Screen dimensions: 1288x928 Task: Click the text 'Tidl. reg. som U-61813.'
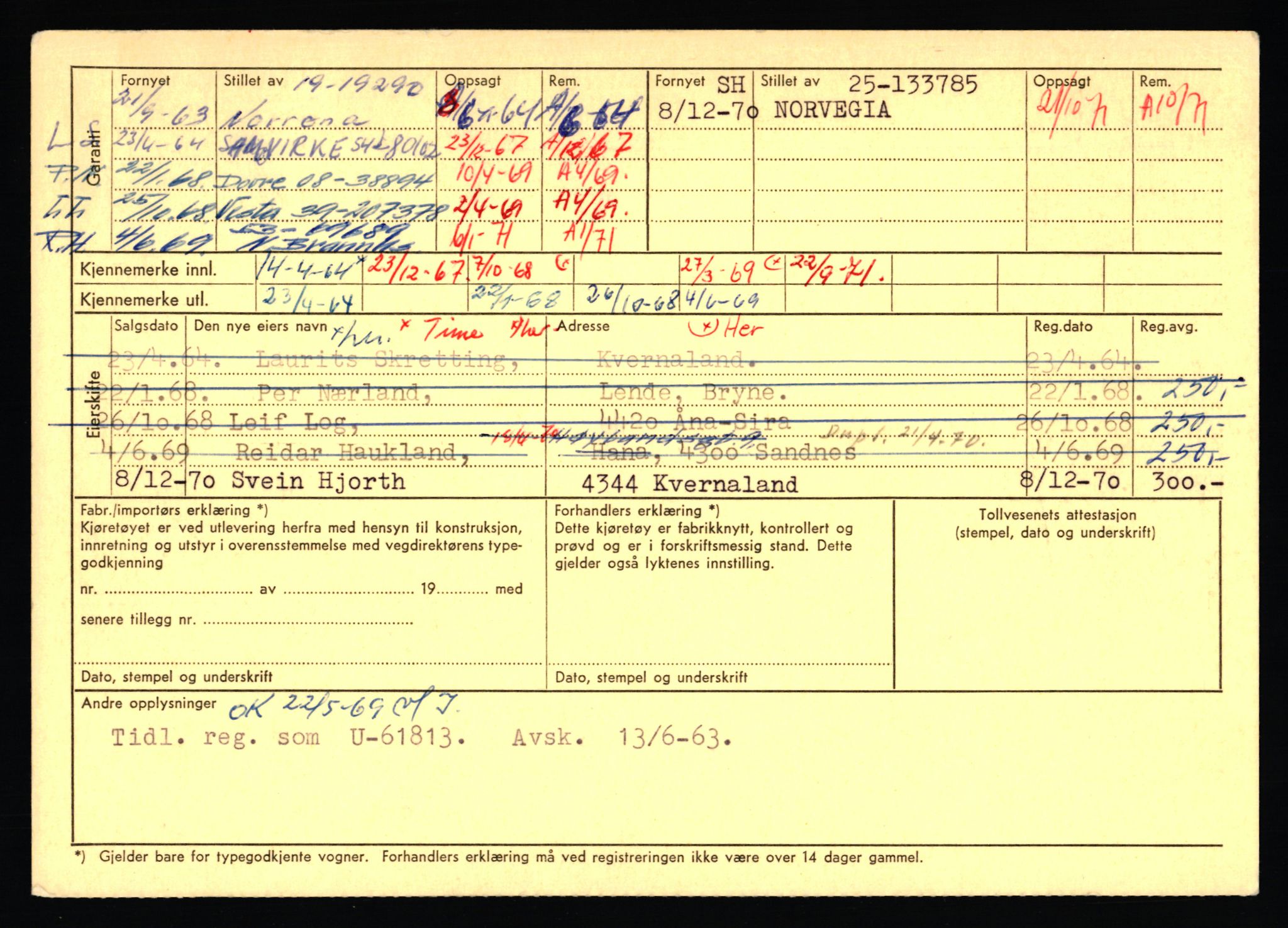click(289, 737)
